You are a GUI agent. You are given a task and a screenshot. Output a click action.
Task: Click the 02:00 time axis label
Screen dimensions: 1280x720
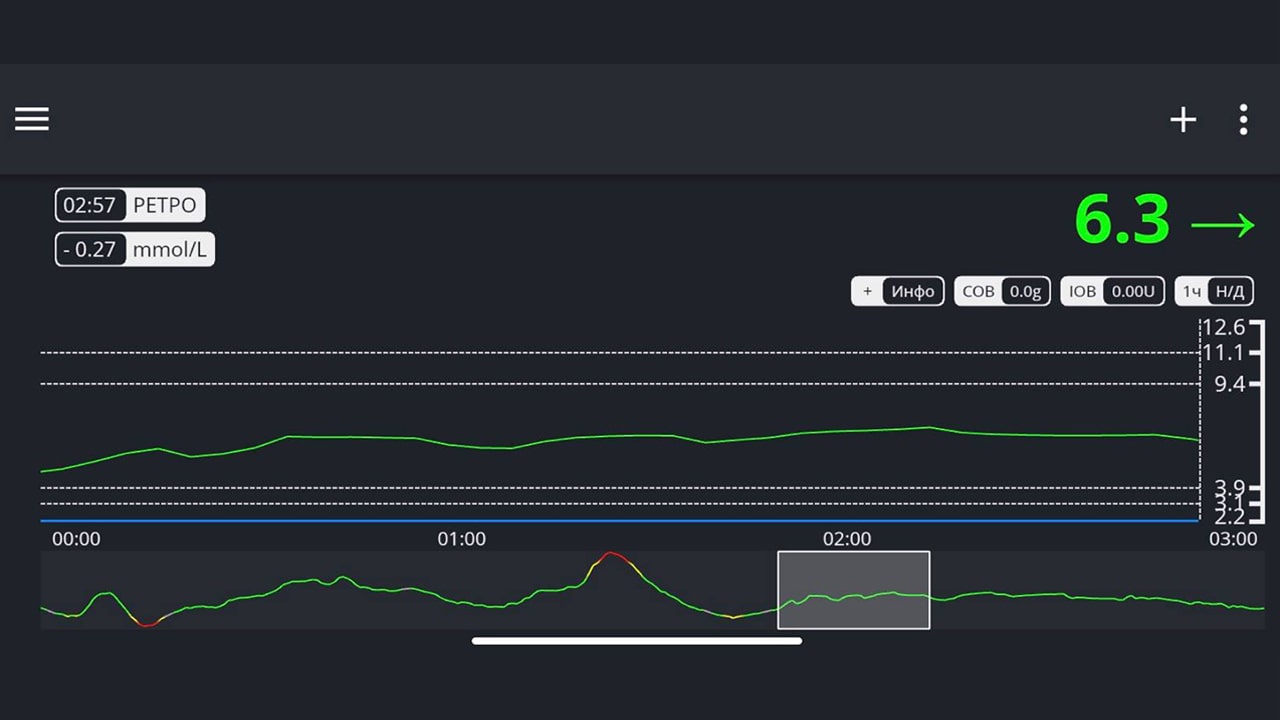coord(846,539)
